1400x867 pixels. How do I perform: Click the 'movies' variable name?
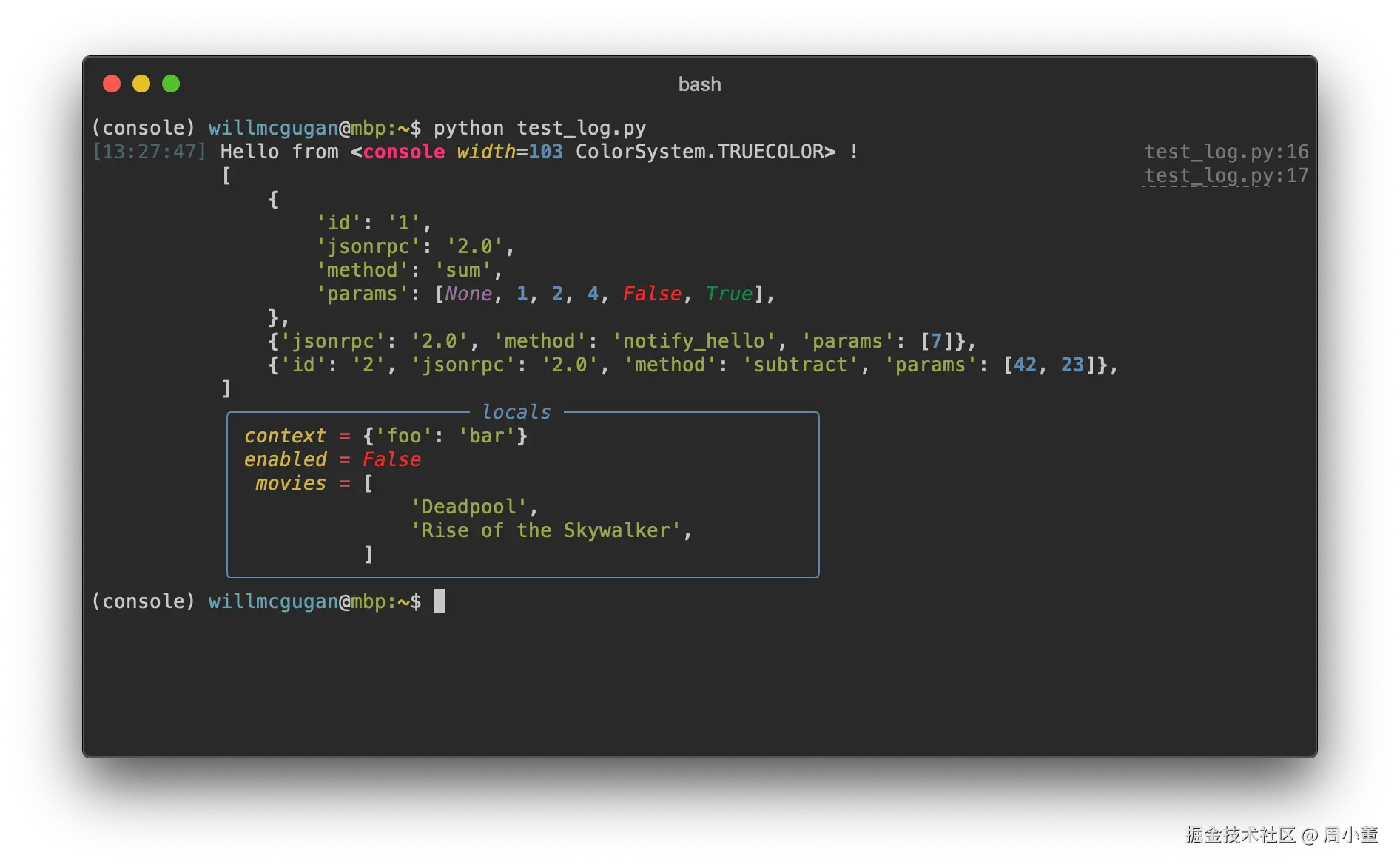(291, 483)
